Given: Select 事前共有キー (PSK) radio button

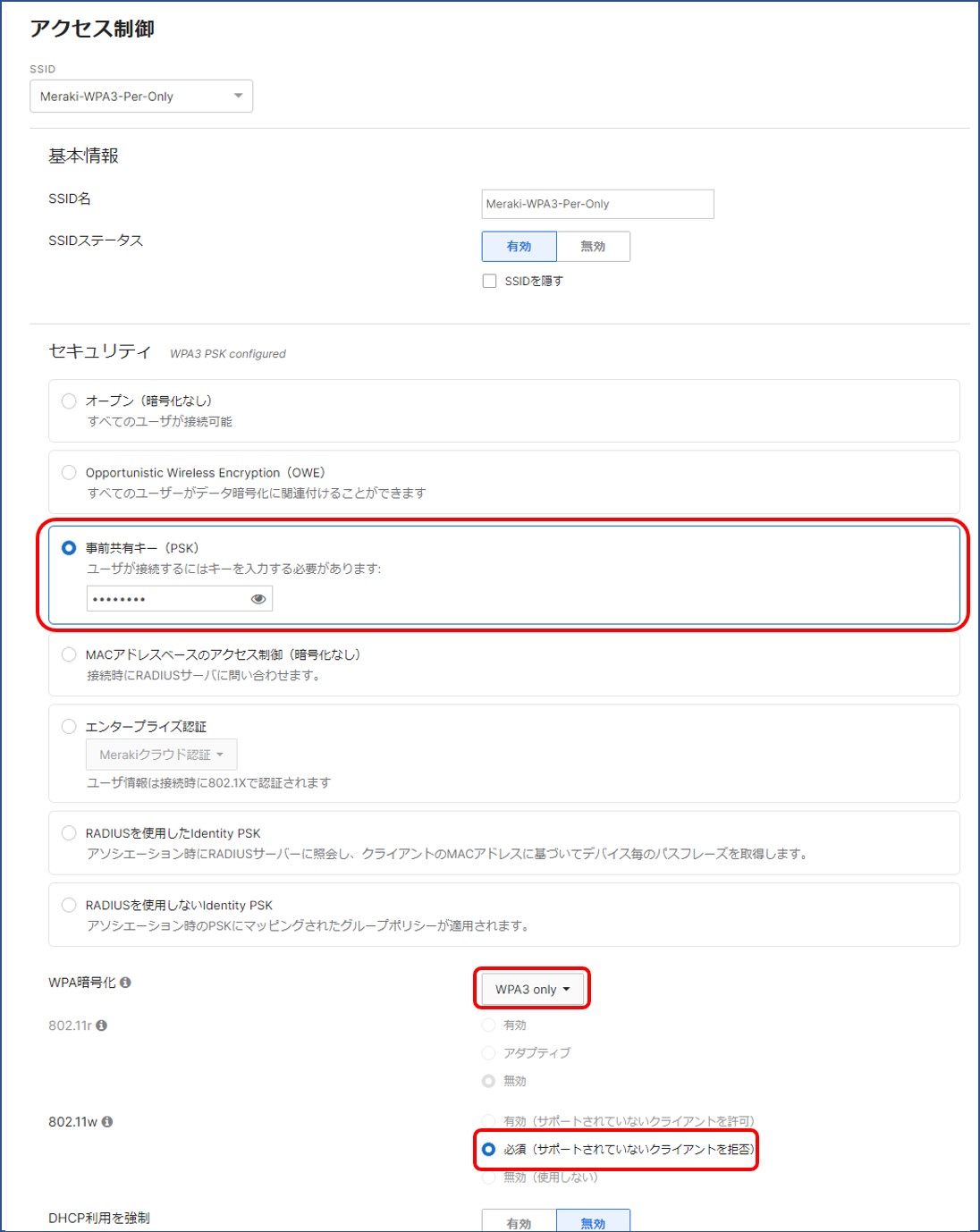Looking at the screenshot, I should [69, 547].
